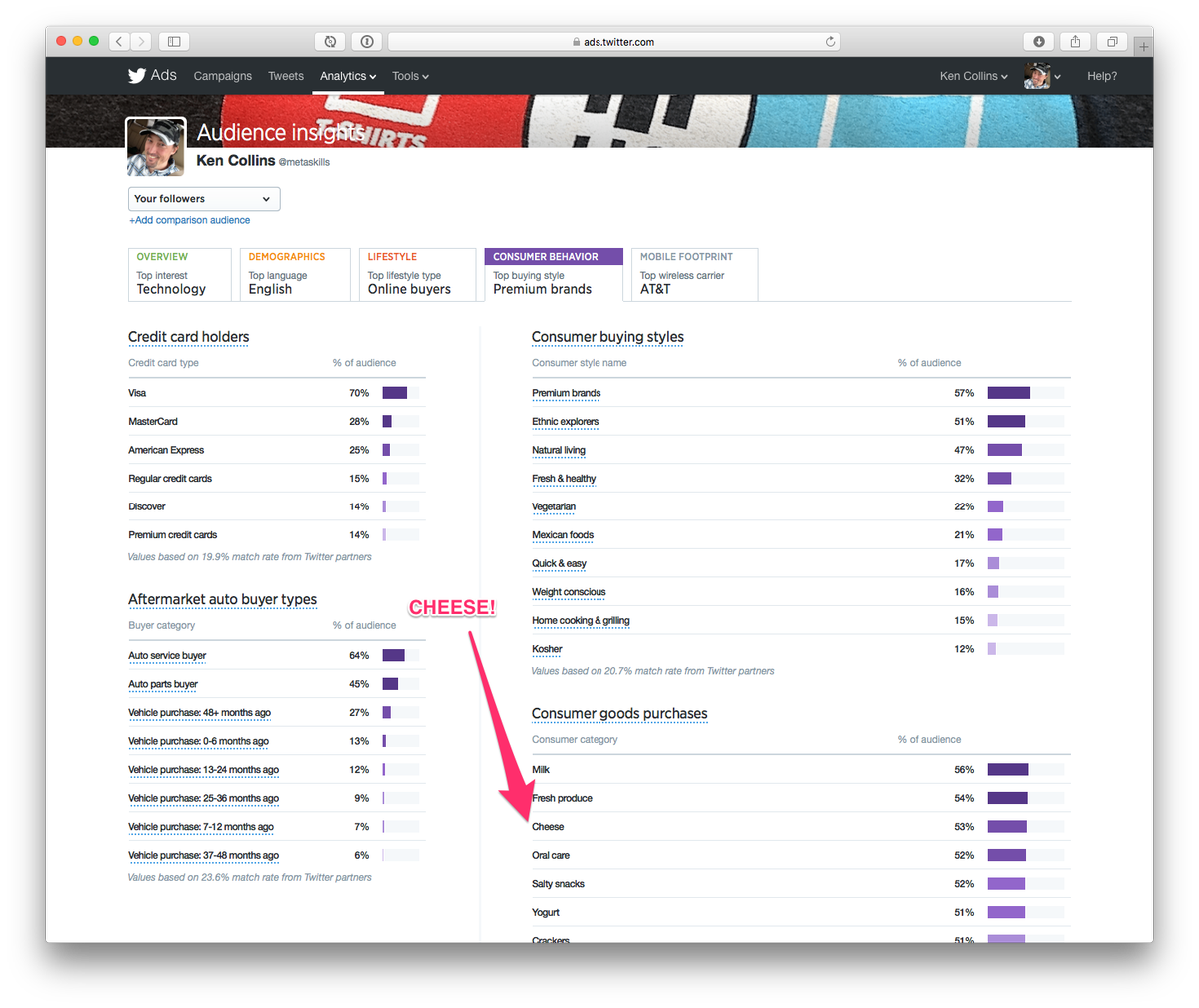Click Weight conscious style name
This screenshot has width=1199, height=1008.
coord(569,592)
